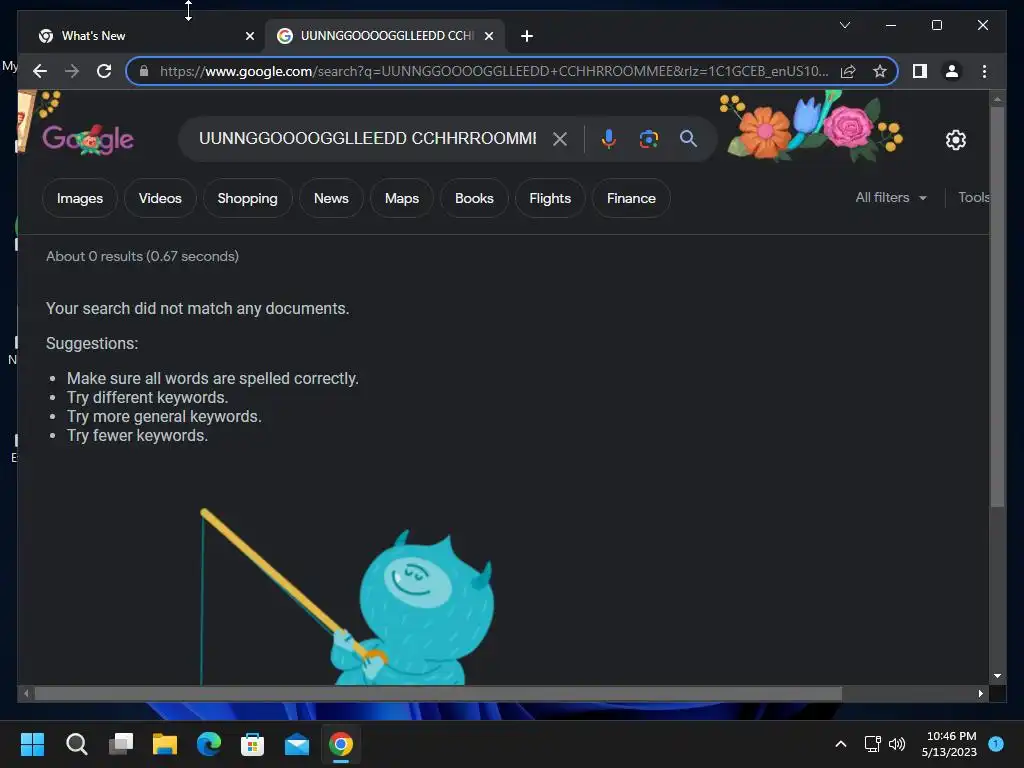
Task: Click the forward navigation arrow
Action: click(x=72, y=71)
